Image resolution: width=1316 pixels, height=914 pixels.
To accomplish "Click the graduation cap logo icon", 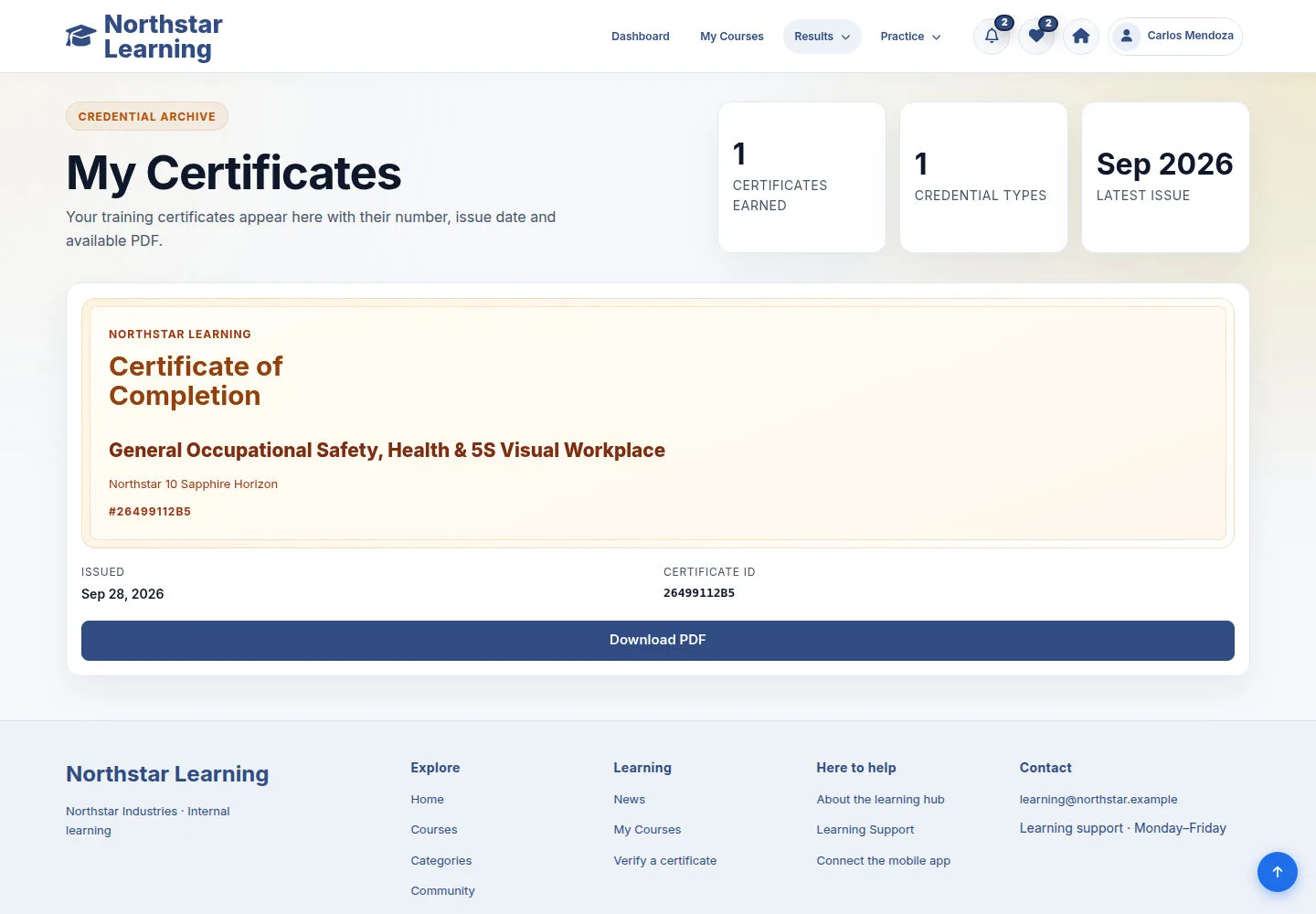I will 80,37.
